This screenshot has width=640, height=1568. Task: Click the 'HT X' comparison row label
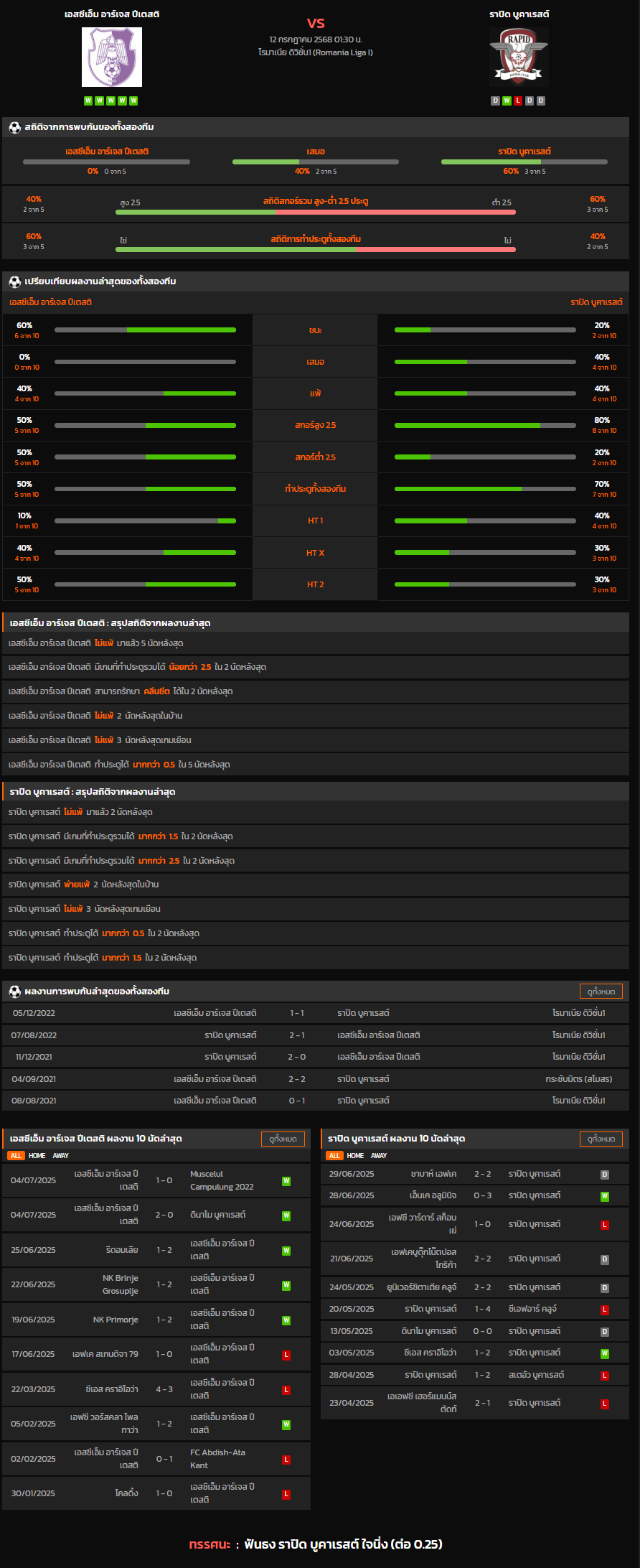[316, 553]
